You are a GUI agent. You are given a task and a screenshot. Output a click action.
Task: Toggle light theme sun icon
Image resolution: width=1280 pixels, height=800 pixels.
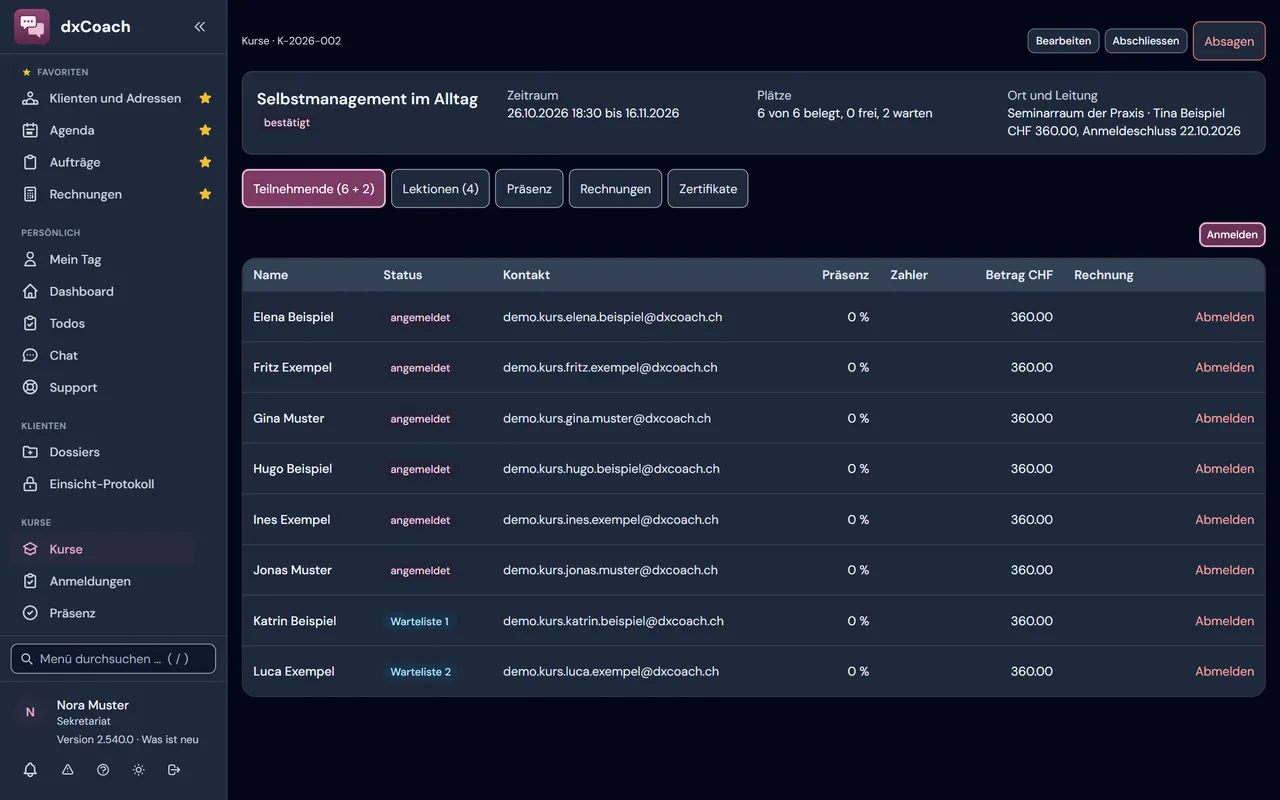[138, 770]
